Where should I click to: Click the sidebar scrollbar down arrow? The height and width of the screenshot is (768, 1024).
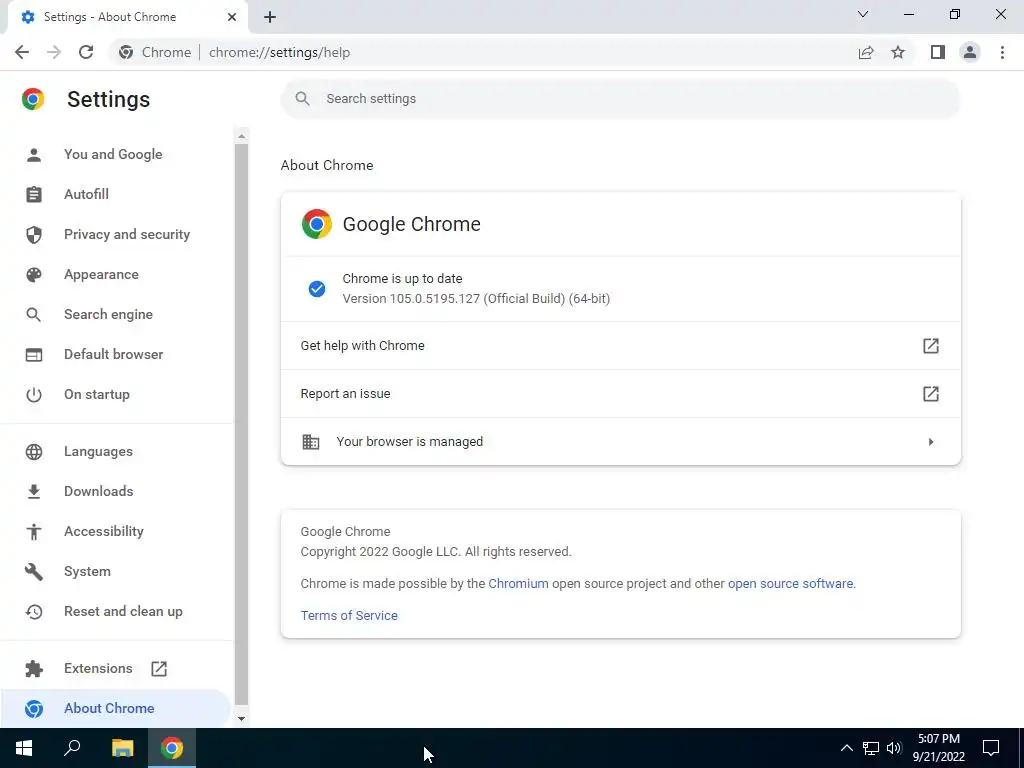point(242,718)
